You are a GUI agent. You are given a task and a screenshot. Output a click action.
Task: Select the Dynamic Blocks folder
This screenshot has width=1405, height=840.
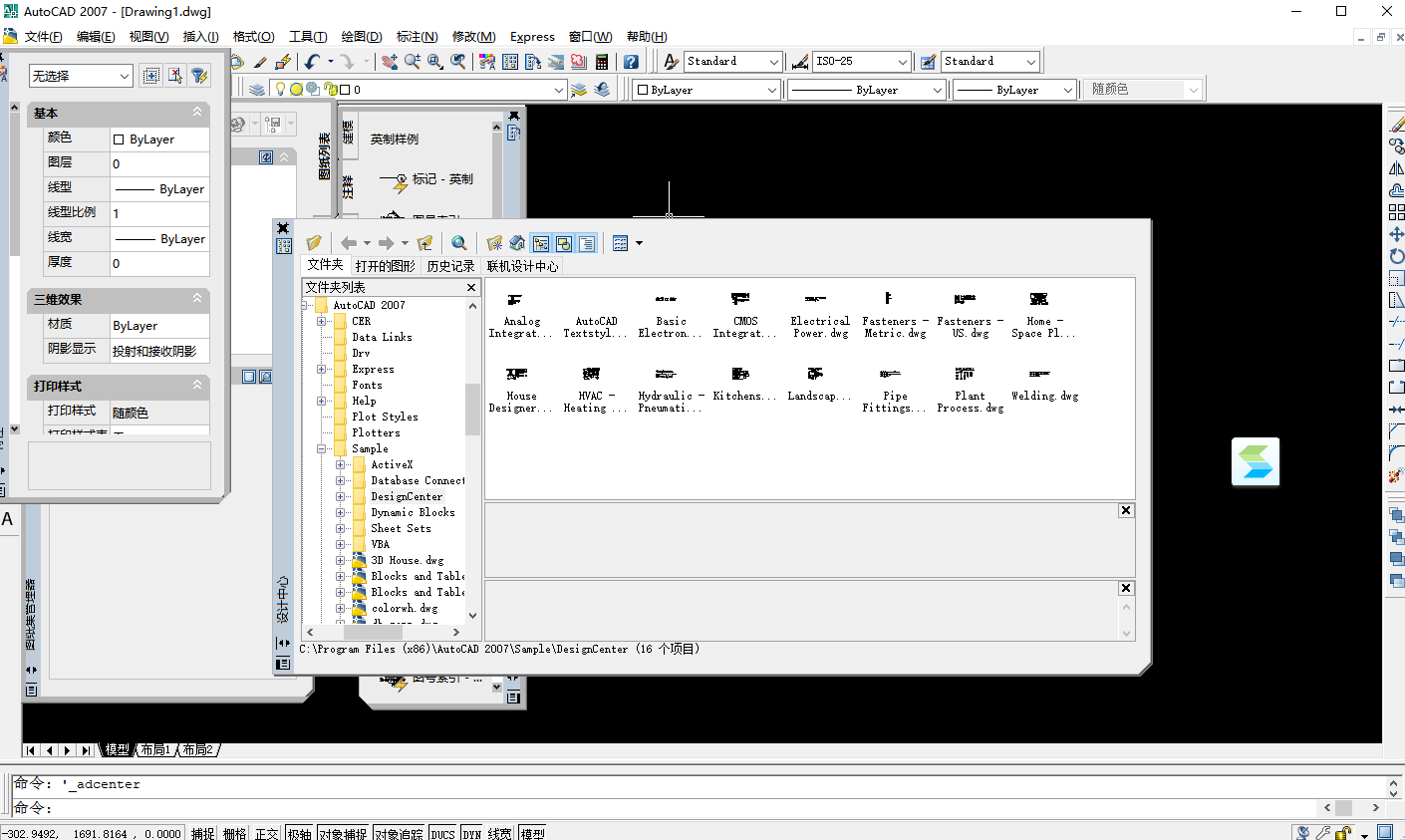(x=413, y=512)
